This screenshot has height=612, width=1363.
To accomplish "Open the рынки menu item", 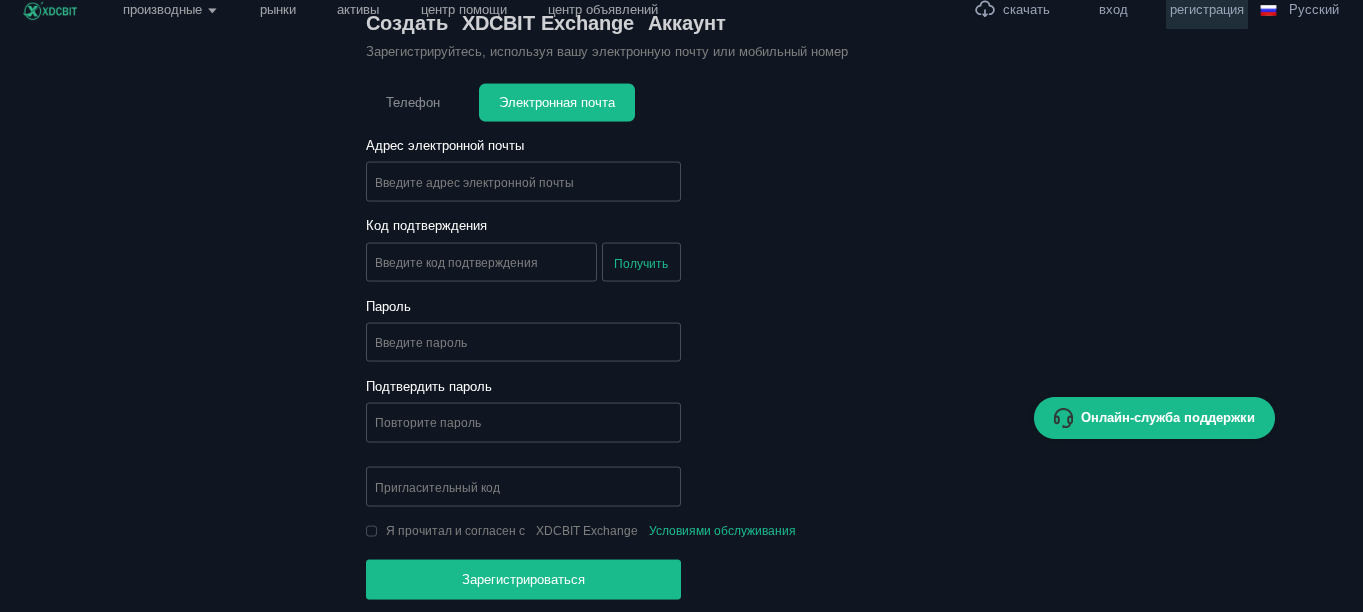I will coord(278,10).
